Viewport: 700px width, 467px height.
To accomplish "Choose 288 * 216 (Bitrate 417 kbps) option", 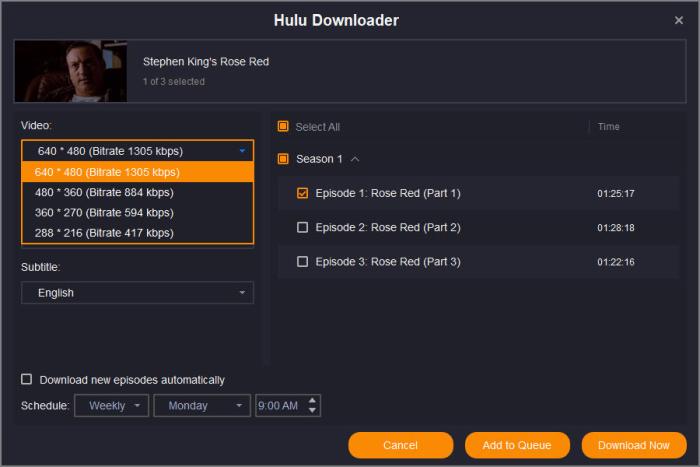I will [x=138, y=233].
